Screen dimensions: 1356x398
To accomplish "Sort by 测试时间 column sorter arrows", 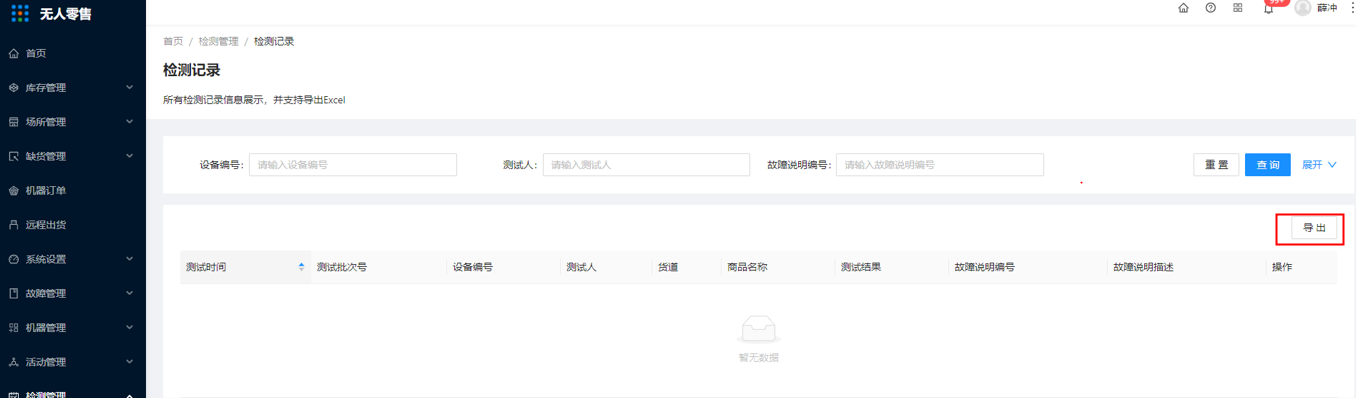I will [x=302, y=267].
